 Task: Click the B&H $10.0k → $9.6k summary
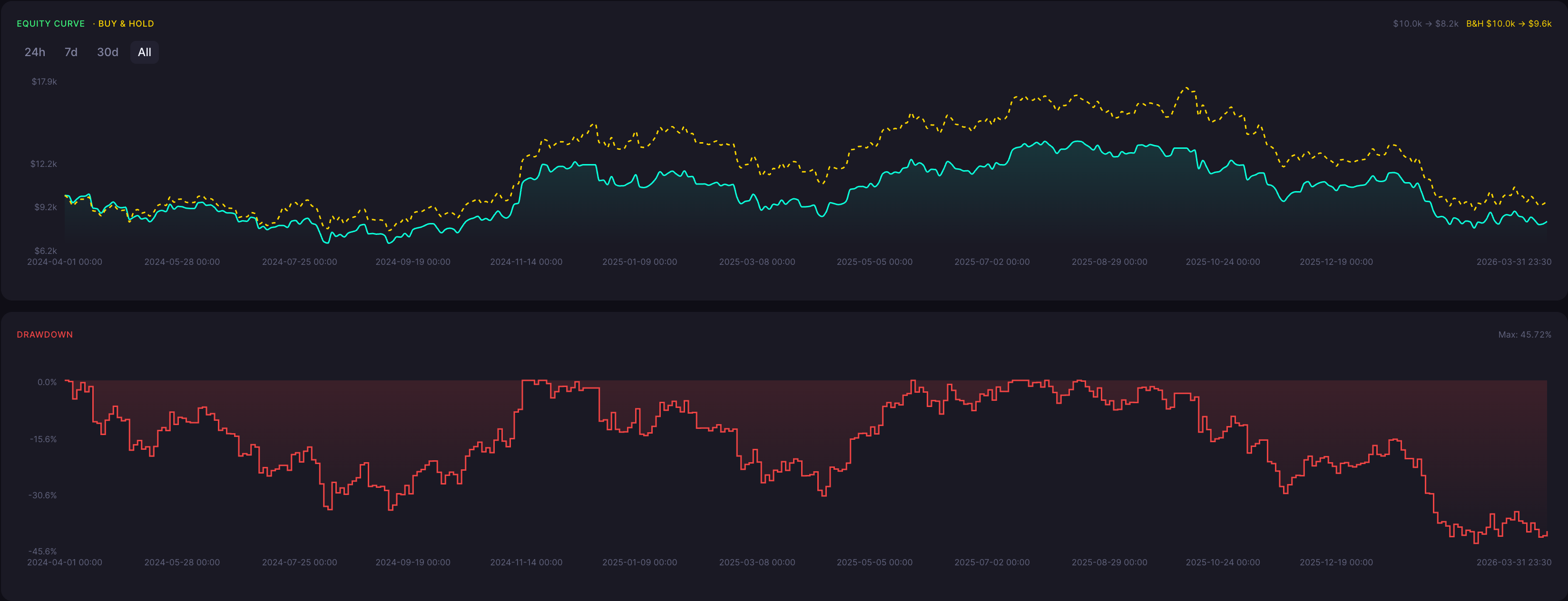(1509, 24)
